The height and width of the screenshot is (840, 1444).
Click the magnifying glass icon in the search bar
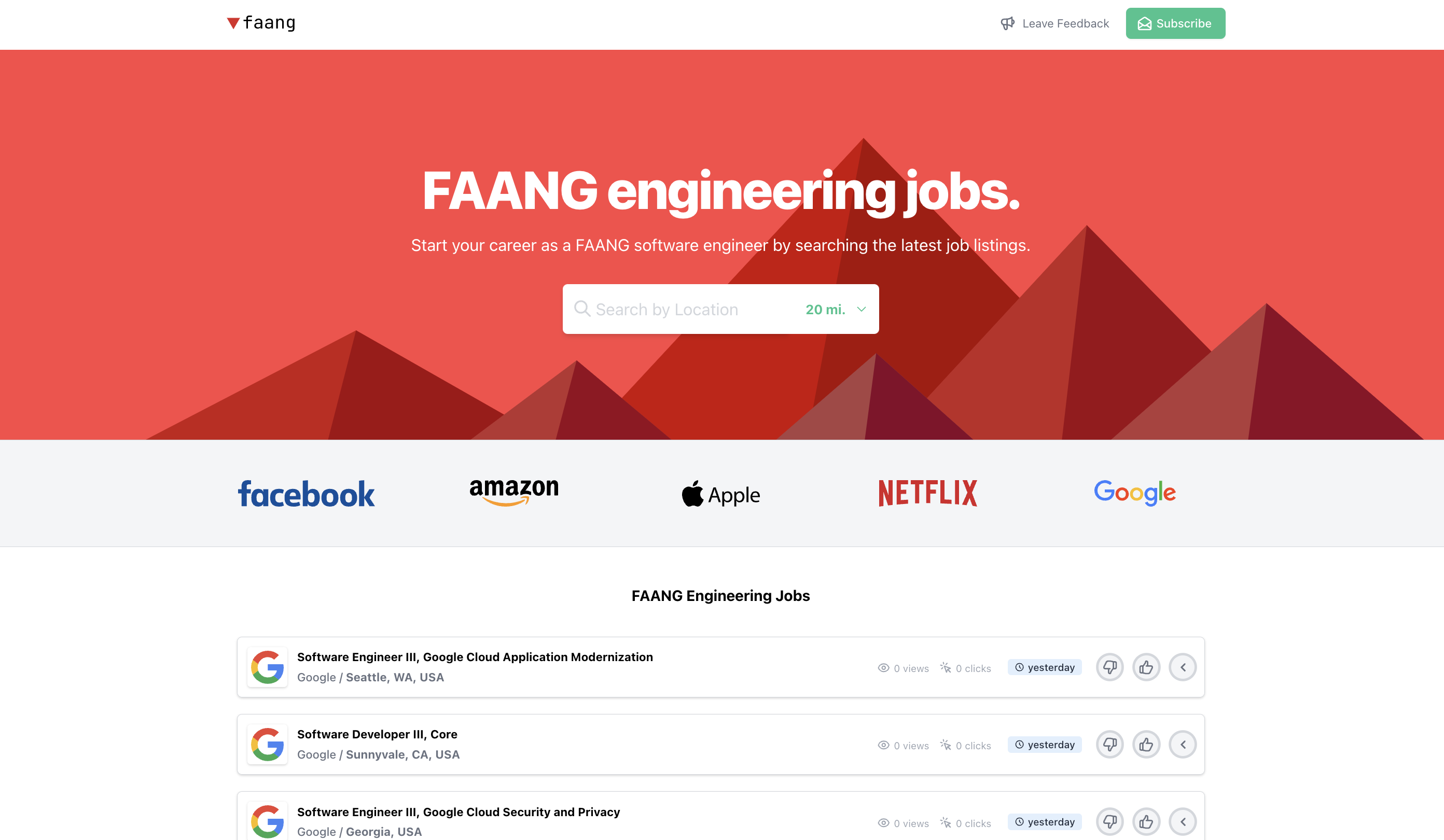[583, 309]
